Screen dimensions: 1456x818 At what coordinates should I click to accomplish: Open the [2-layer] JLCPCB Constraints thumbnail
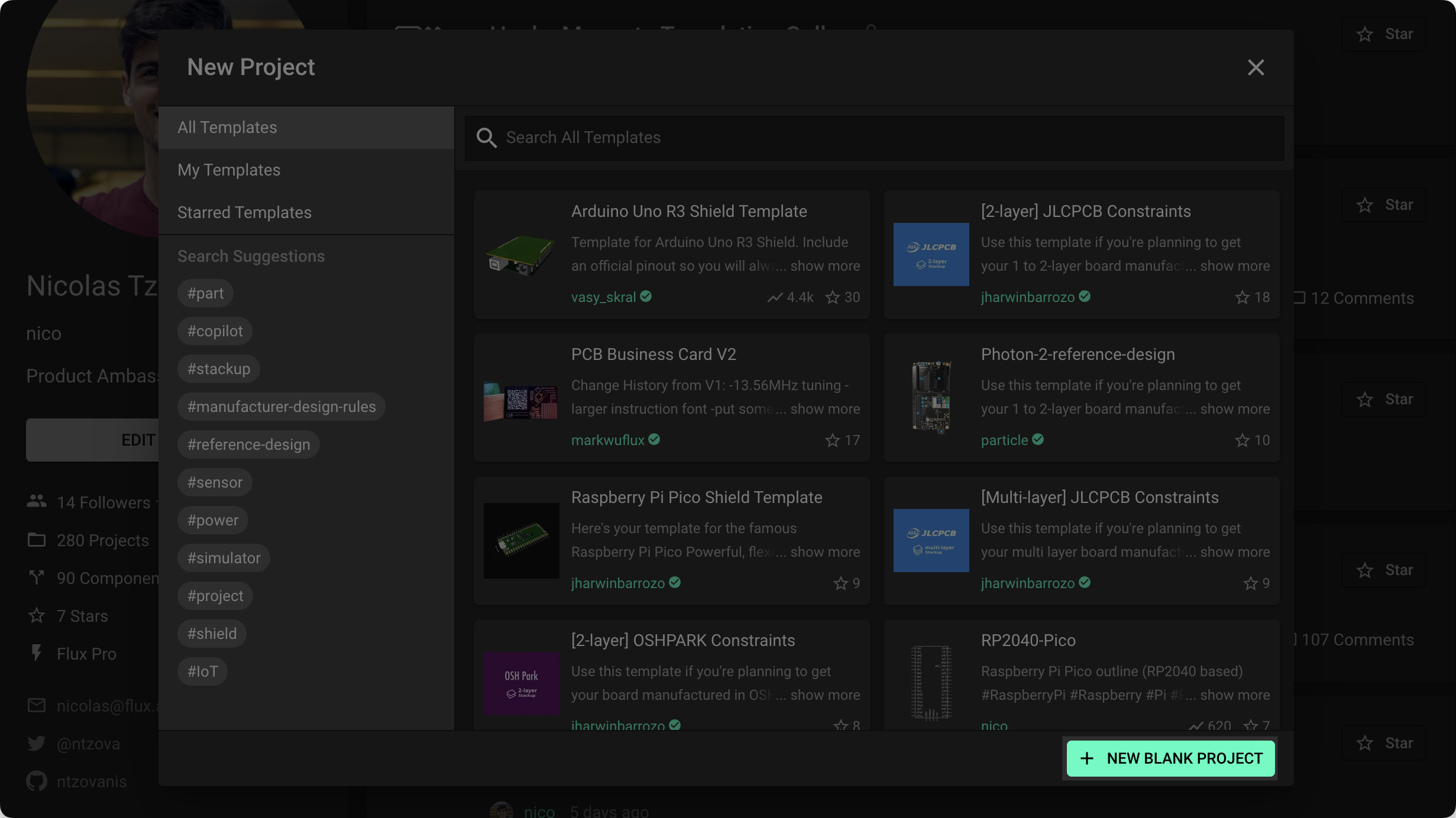[x=931, y=255]
